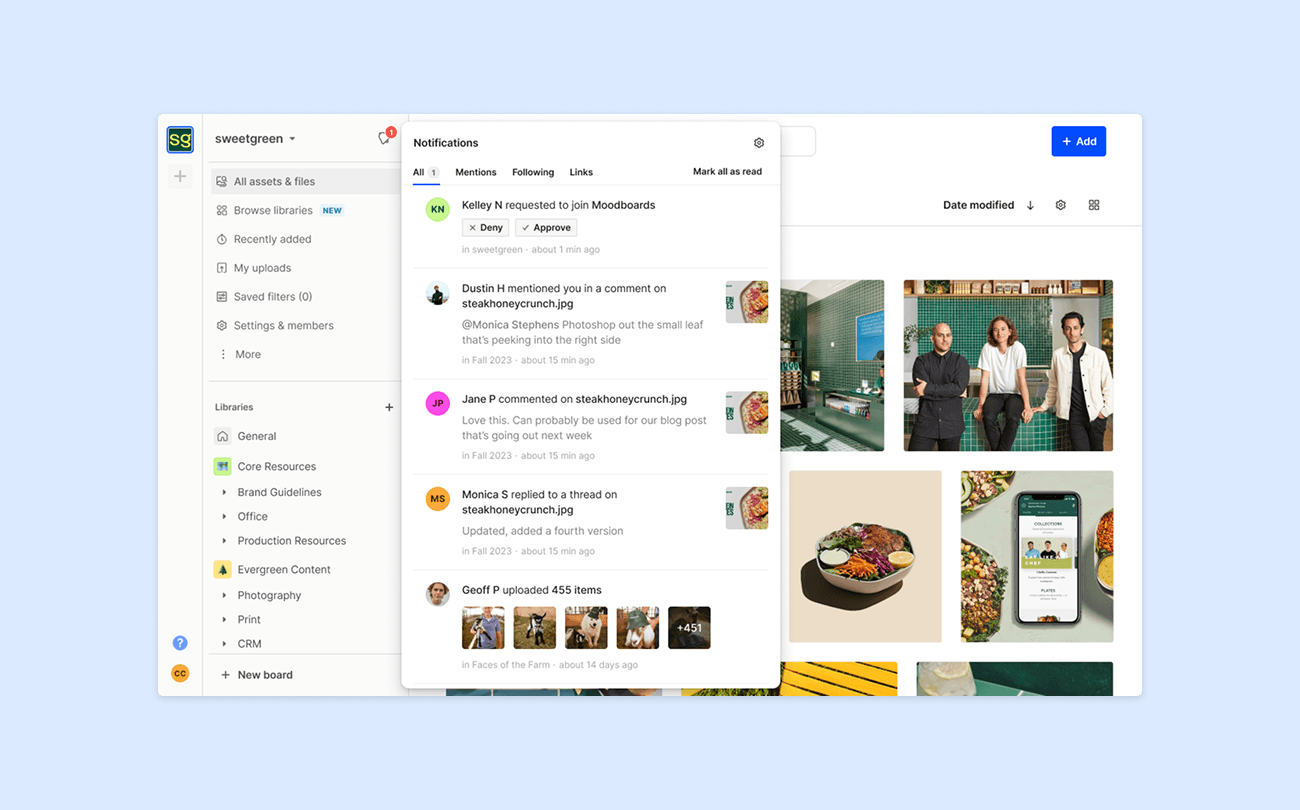The width and height of the screenshot is (1300, 810).
Task: Expand the CRM folder
Action: pyautogui.click(x=224, y=644)
